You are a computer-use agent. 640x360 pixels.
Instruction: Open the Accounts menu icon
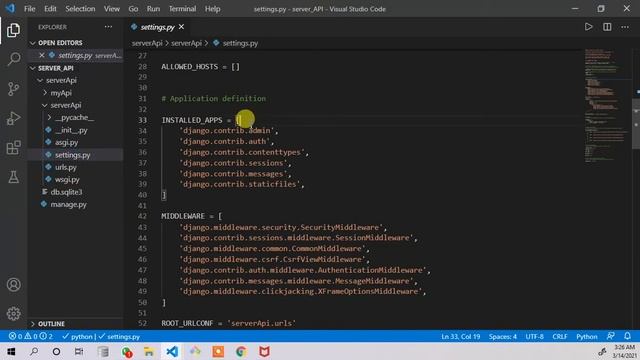click(x=13, y=284)
